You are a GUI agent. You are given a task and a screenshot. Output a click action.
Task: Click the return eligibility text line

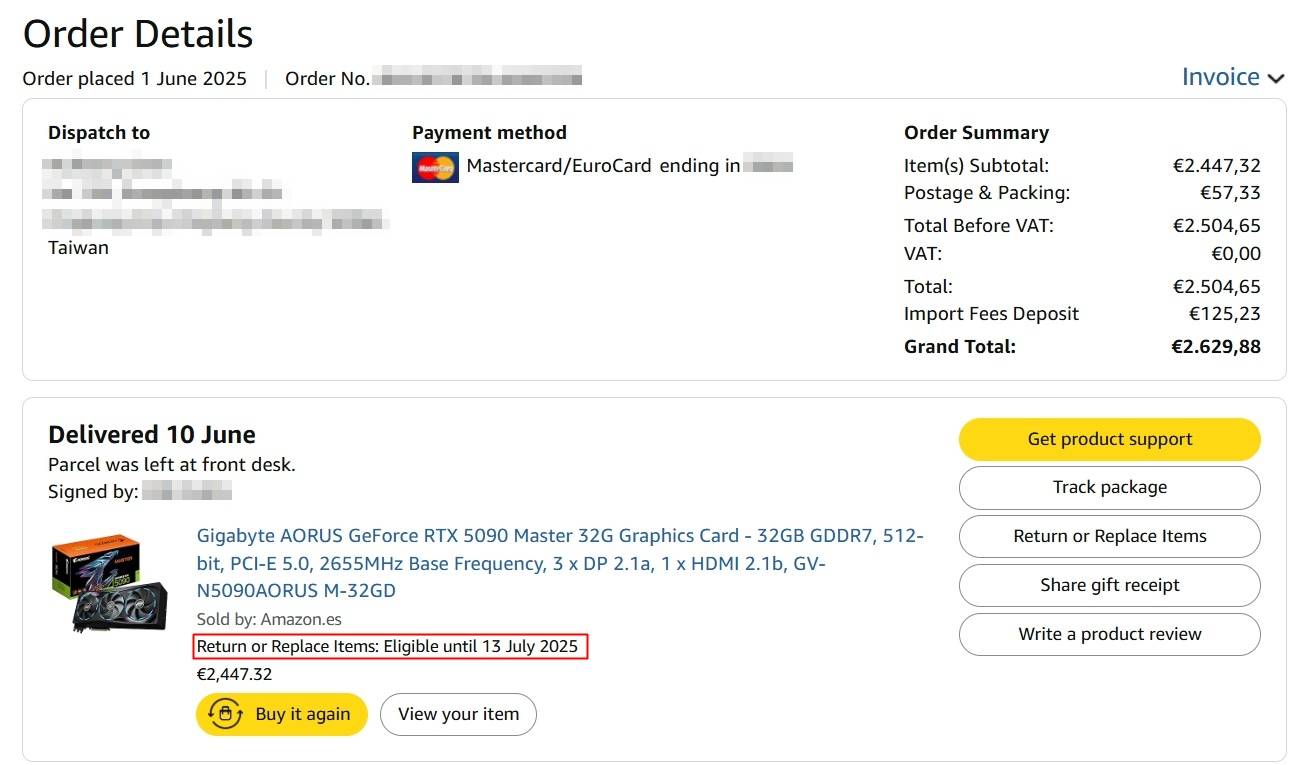(x=387, y=647)
